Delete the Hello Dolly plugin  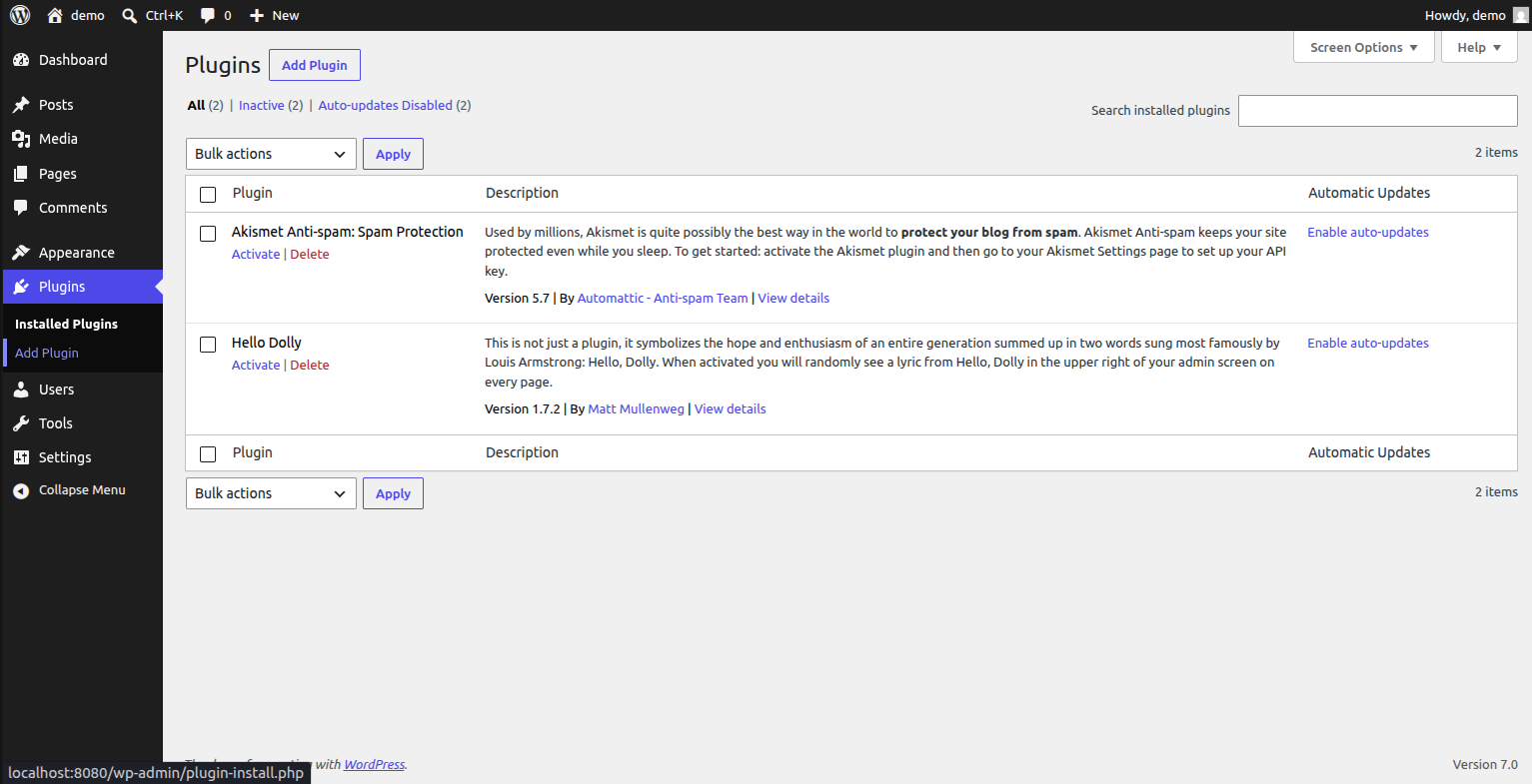coord(310,365)
